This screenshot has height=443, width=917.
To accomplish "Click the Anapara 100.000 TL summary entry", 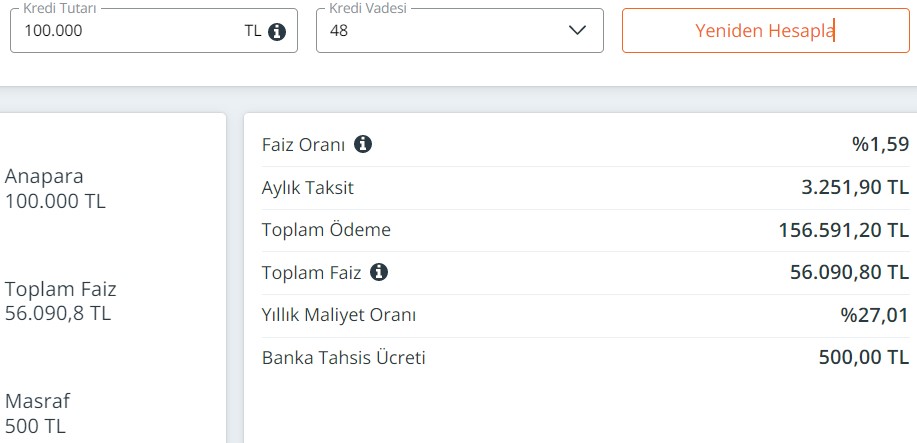I will click(x=55, y=188).
